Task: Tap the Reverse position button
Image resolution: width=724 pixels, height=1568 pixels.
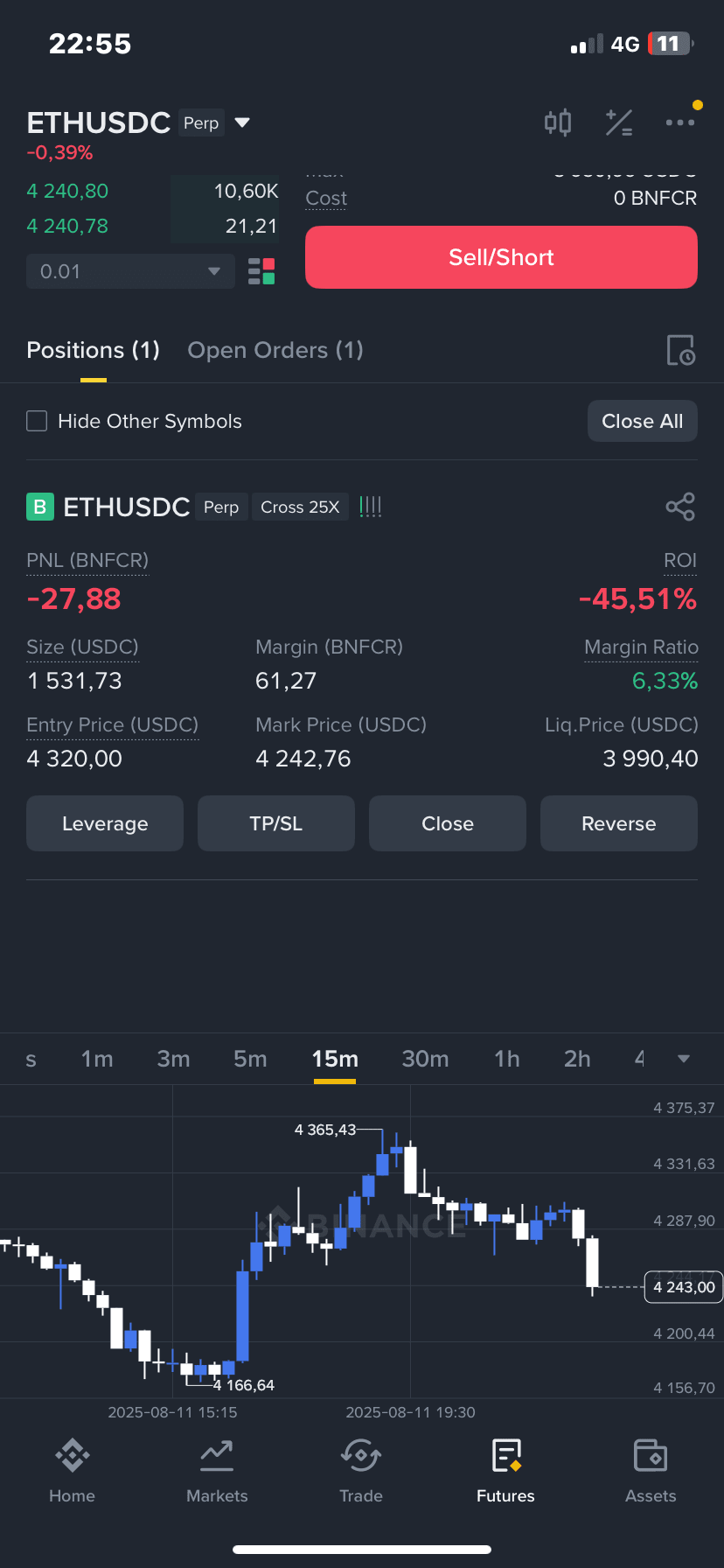Action: tap(619, 823)
